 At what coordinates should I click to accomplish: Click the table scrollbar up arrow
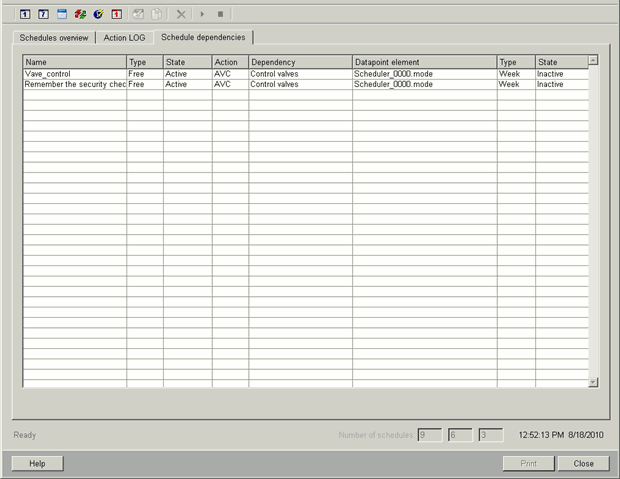click(593, 60)
